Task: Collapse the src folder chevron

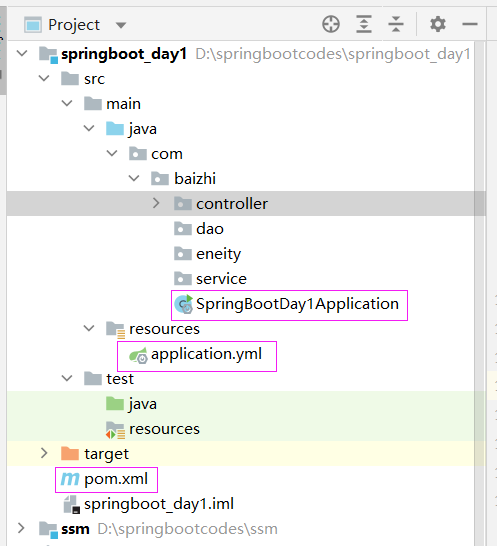Action: [x=44, y=78]
